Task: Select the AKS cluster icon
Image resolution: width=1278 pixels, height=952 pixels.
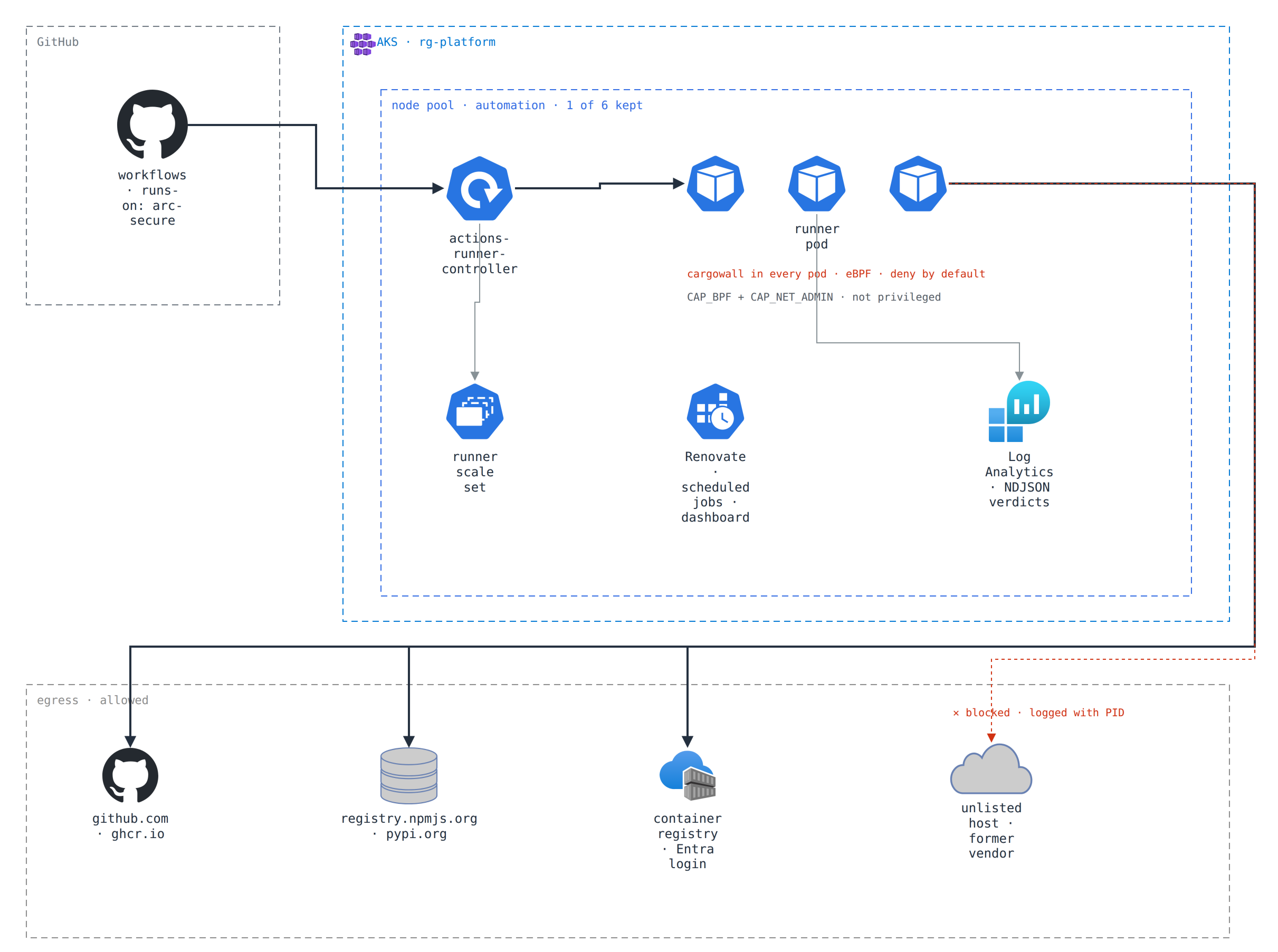Action: point(363,44)
